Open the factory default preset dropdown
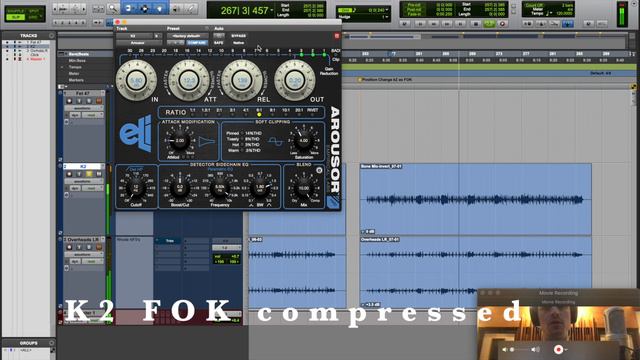Screen dimensions: 640x360 187,36
